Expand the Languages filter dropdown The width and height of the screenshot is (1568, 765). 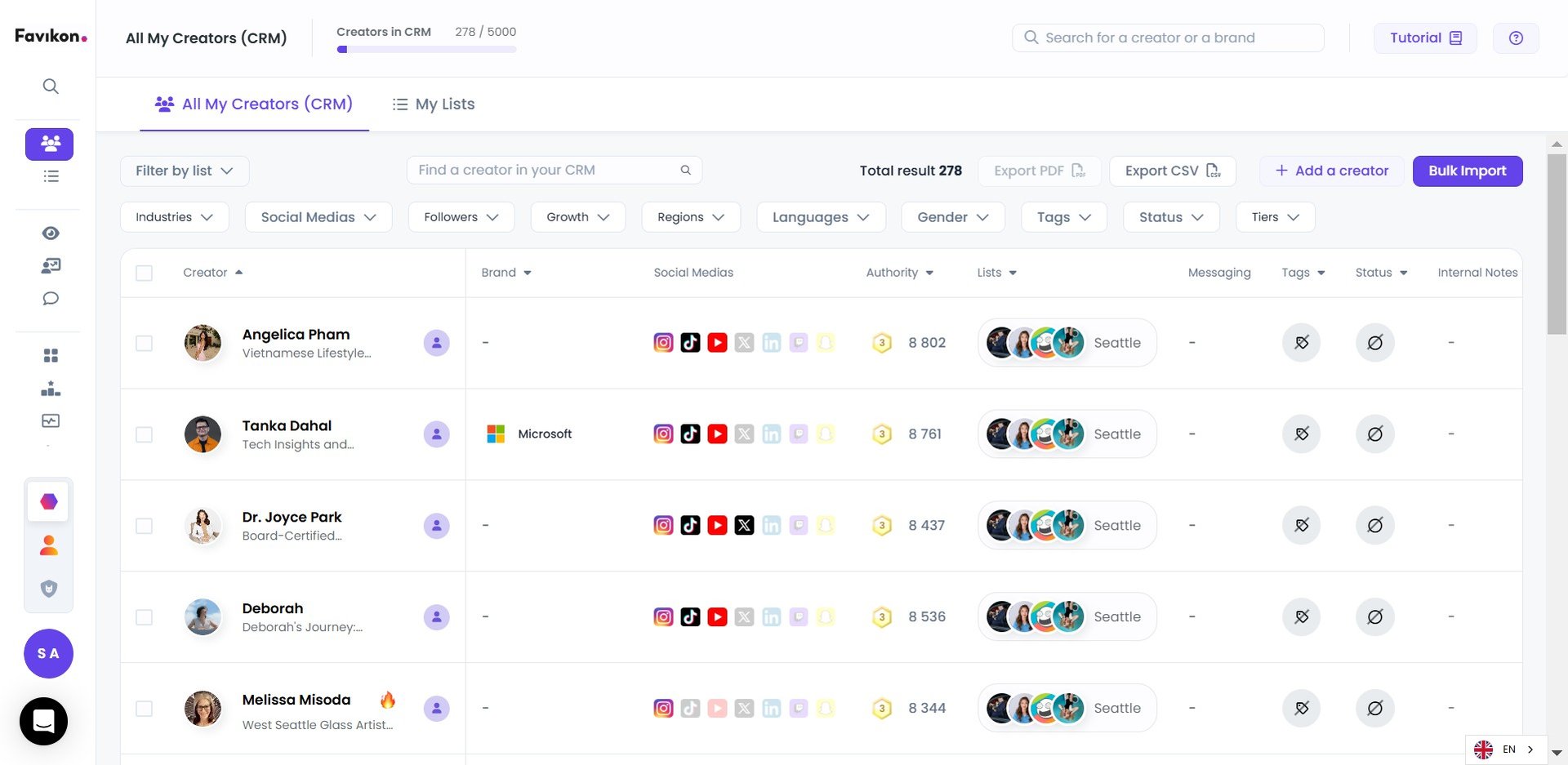click(820, 217)
